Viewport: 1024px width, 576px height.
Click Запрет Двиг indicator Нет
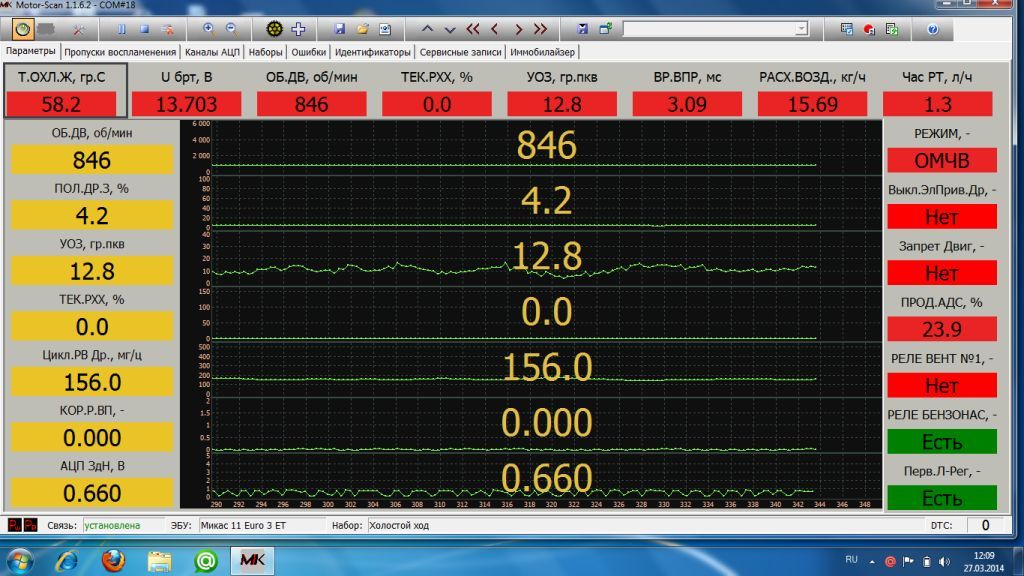[942, 272]
